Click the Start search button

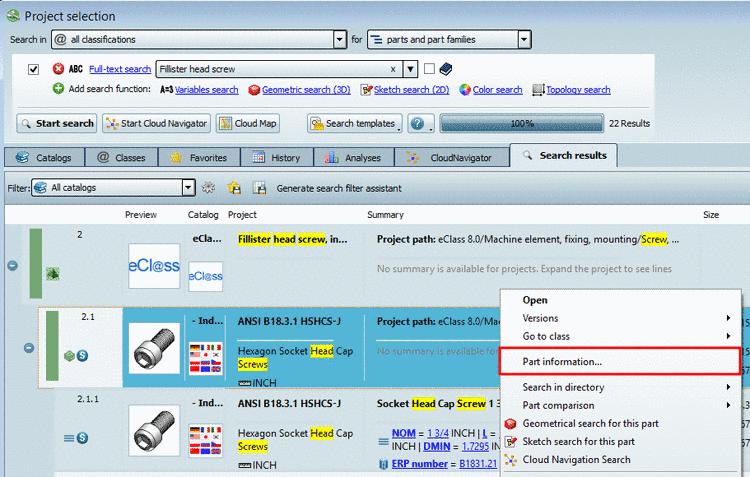56,123
